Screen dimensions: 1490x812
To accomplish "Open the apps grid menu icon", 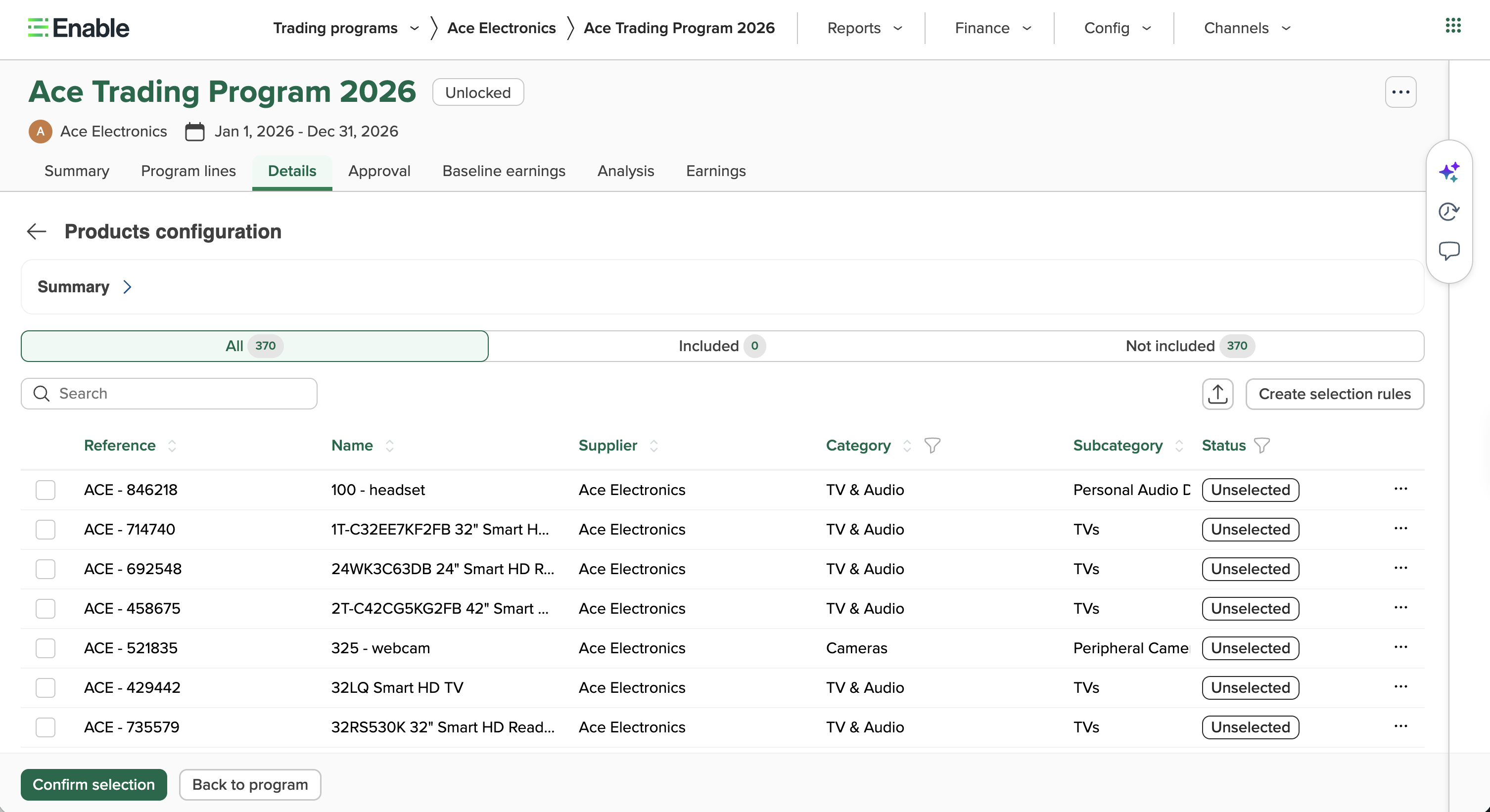I will 1452,25.
